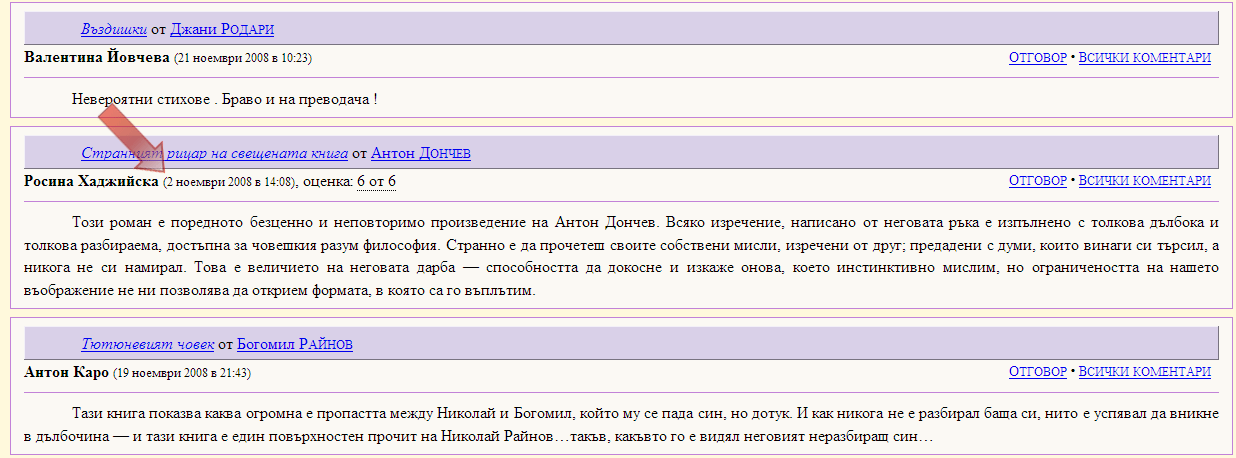Open author link Богомил Райнов

[295, 345]
